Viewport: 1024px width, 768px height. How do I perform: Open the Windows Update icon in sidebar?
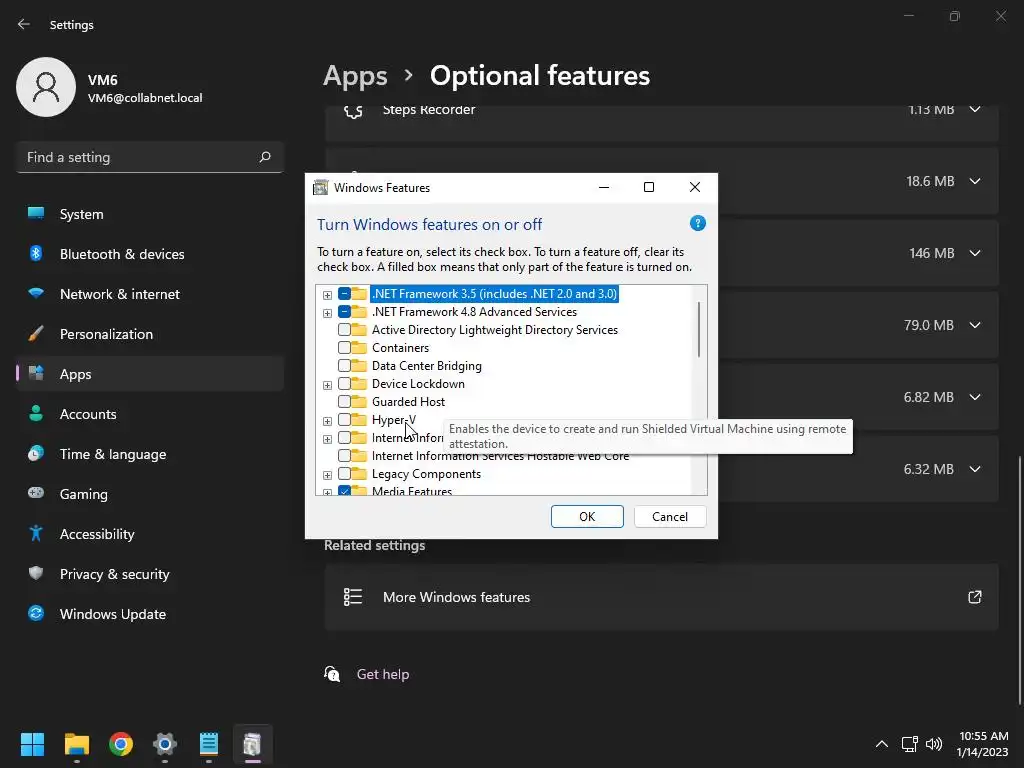(x=36, y=614)
